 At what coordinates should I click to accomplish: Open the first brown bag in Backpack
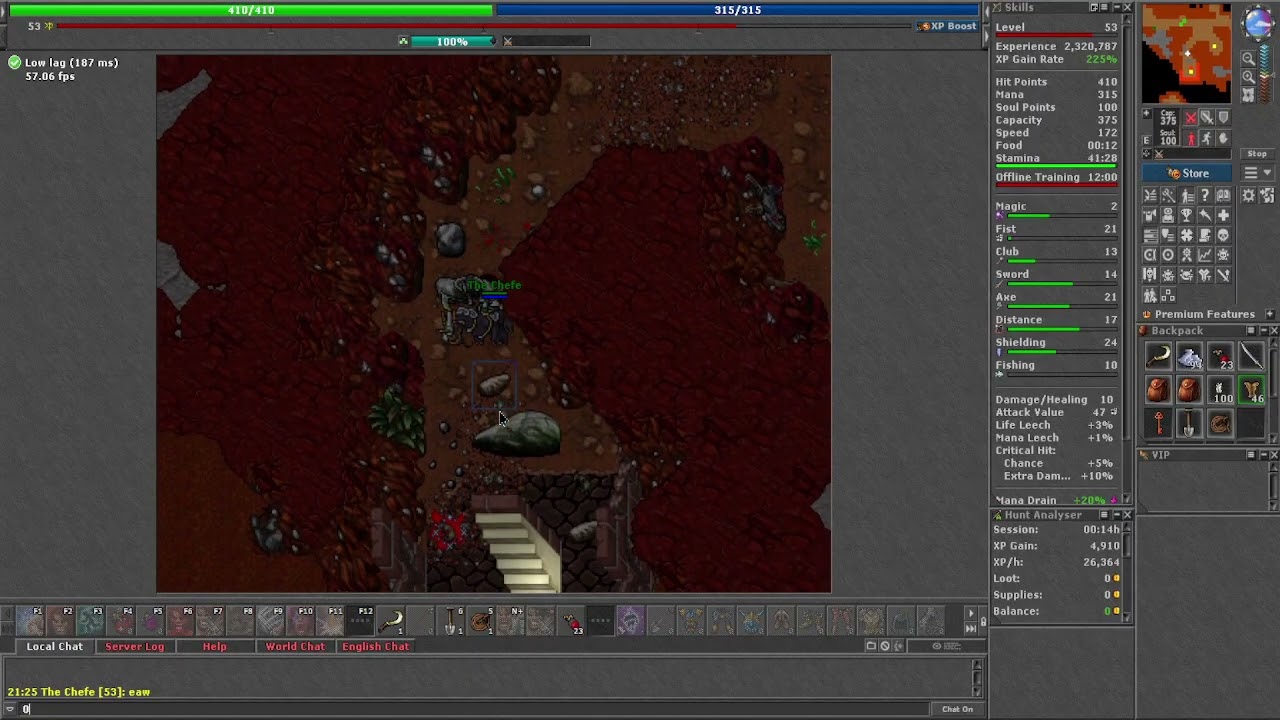(1158, 390)
